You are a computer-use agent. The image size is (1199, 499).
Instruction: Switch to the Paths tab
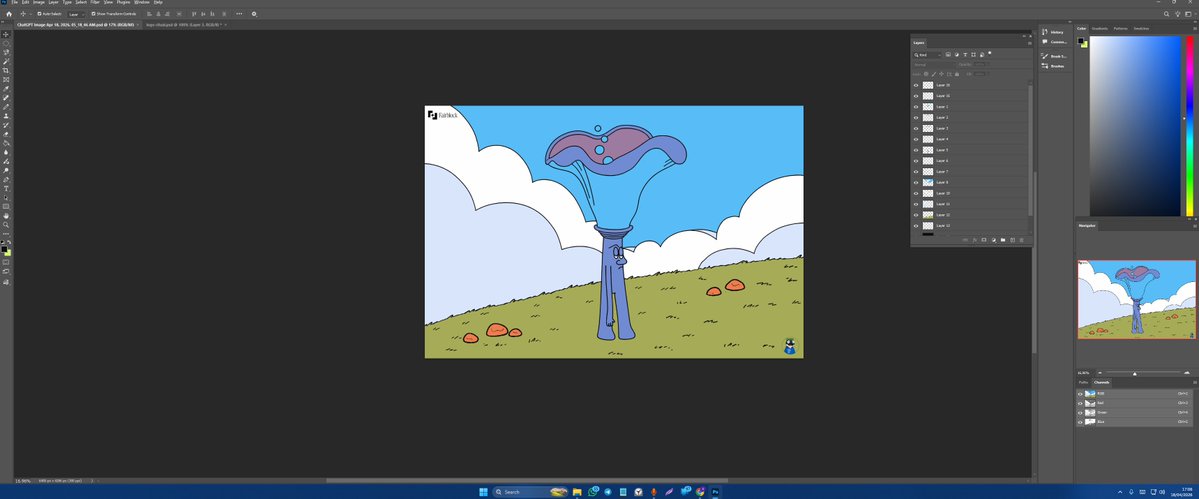pyautogui.click(x=1083, y=382)
